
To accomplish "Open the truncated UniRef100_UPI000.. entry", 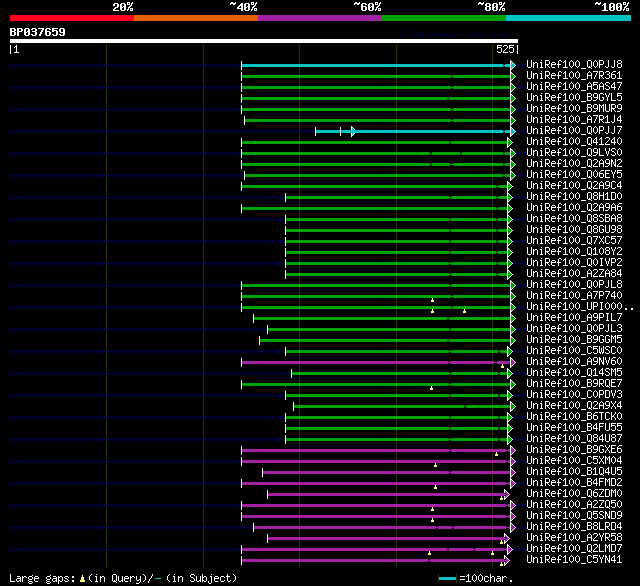I will [x=580, y=307].
